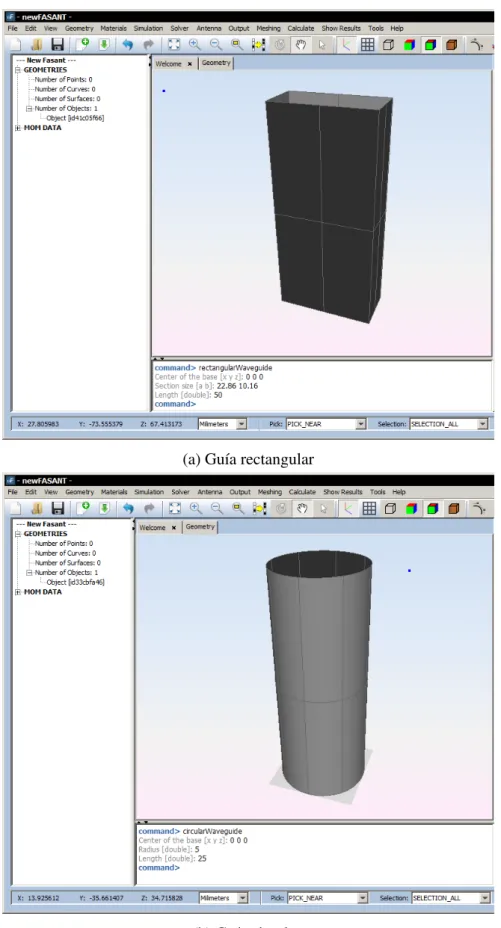The width and height of the screenshot is (501, 928).
Task: Select pan hand tool, circular waveguide window
Action: pos(302,508)
